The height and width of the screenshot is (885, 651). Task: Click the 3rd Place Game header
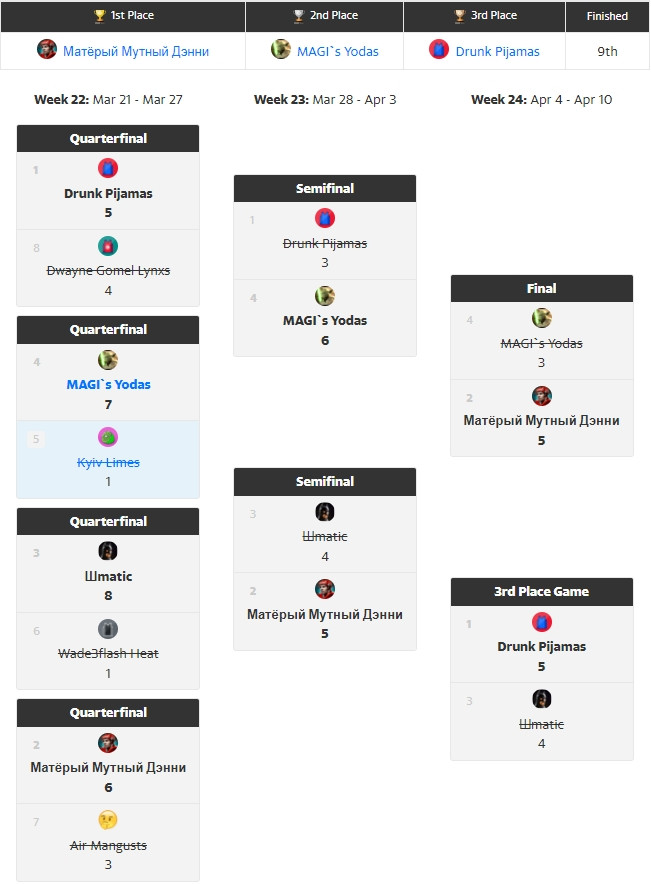click(542, 591)
